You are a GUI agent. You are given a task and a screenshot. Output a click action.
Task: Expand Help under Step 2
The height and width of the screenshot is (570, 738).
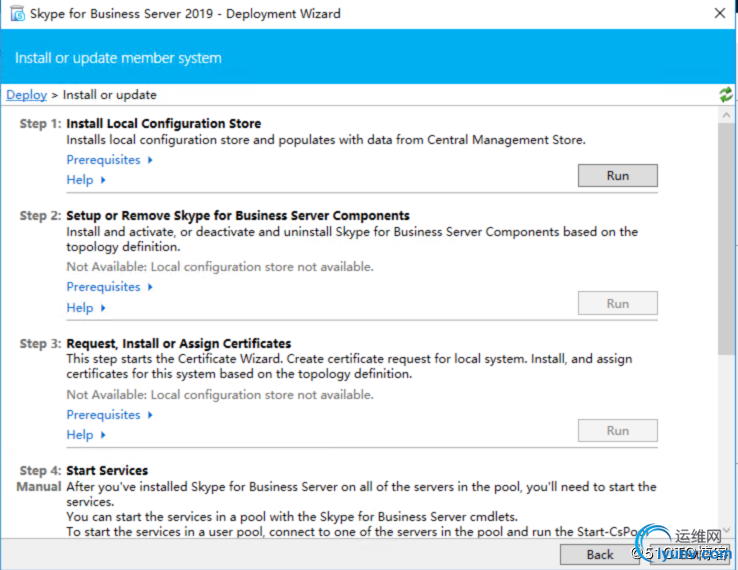tap(86, 308)
